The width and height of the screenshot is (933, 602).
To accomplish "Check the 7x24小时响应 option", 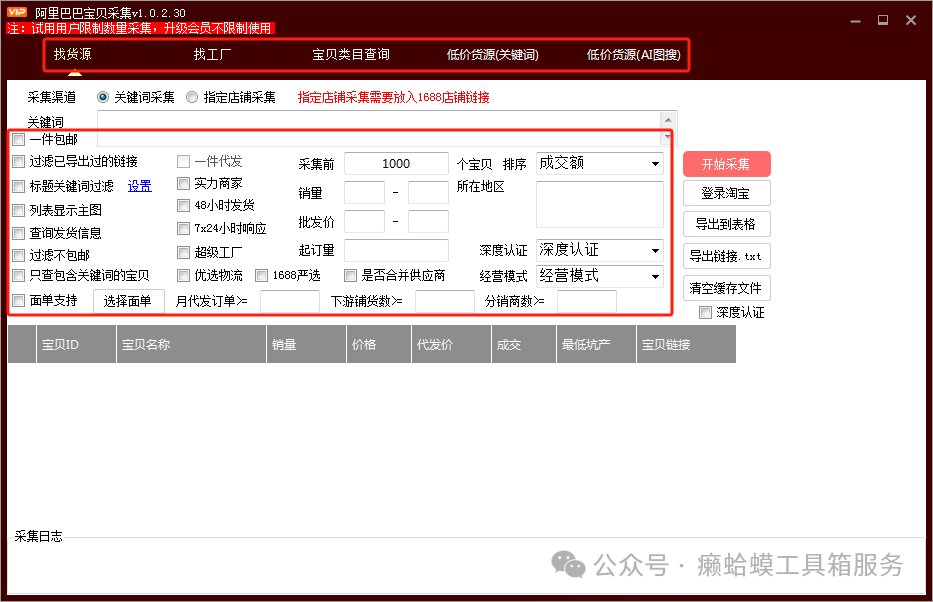I will click(183, 228).
